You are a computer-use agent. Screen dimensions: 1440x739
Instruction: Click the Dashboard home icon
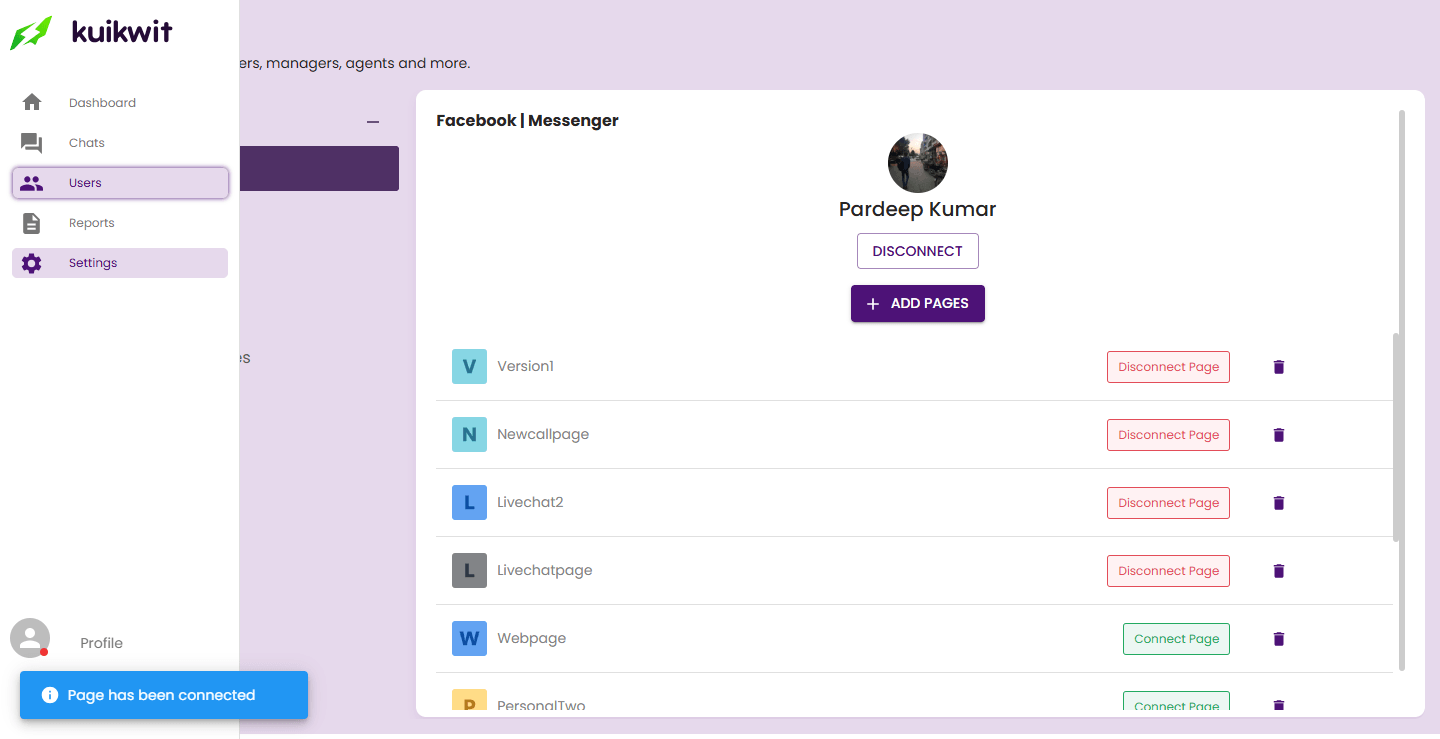click(x=32, y=102)
